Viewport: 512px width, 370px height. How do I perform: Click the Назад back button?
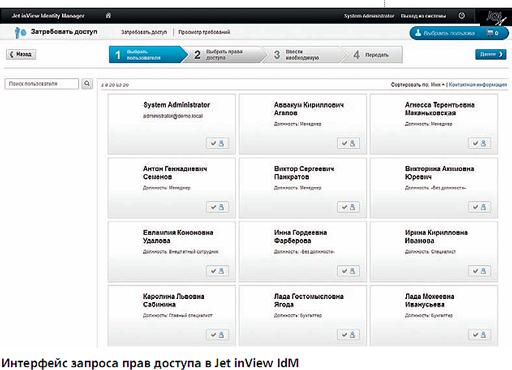(x=21, y=54)
